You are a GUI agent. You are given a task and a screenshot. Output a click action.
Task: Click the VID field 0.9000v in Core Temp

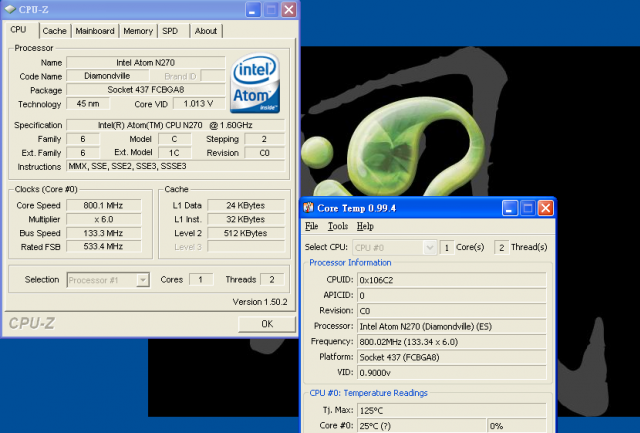tap(452, 373)
